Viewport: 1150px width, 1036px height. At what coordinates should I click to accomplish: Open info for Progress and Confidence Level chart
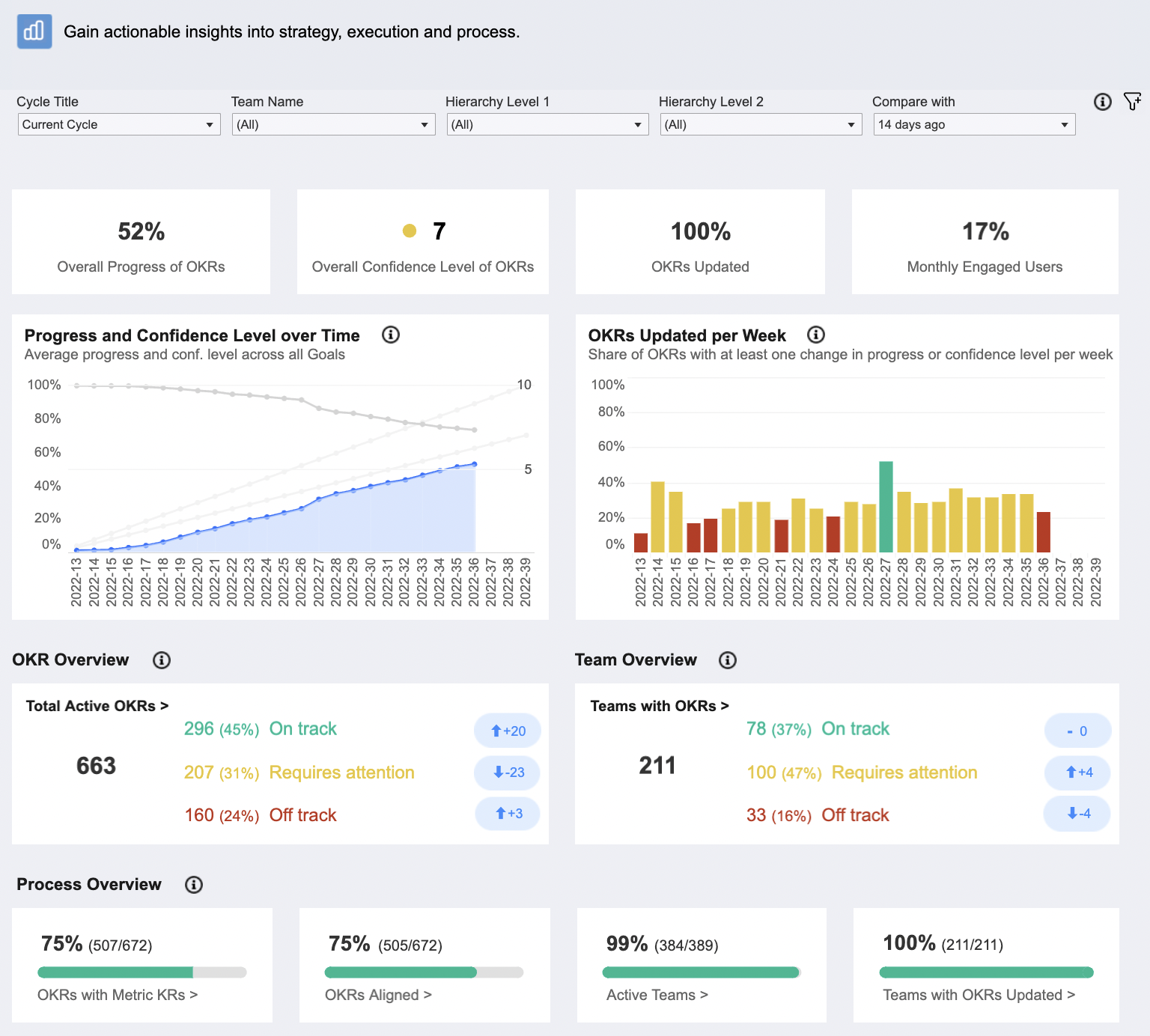pyautogui.click(x=390, y=335)
